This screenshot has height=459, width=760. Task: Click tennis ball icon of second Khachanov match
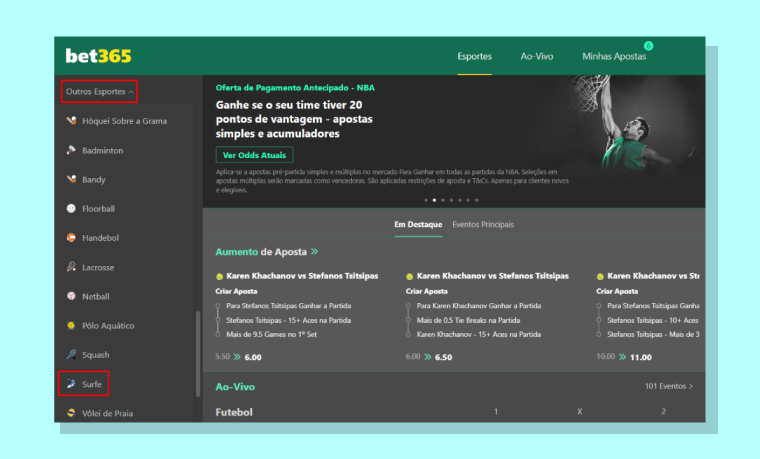coord(410,276)
